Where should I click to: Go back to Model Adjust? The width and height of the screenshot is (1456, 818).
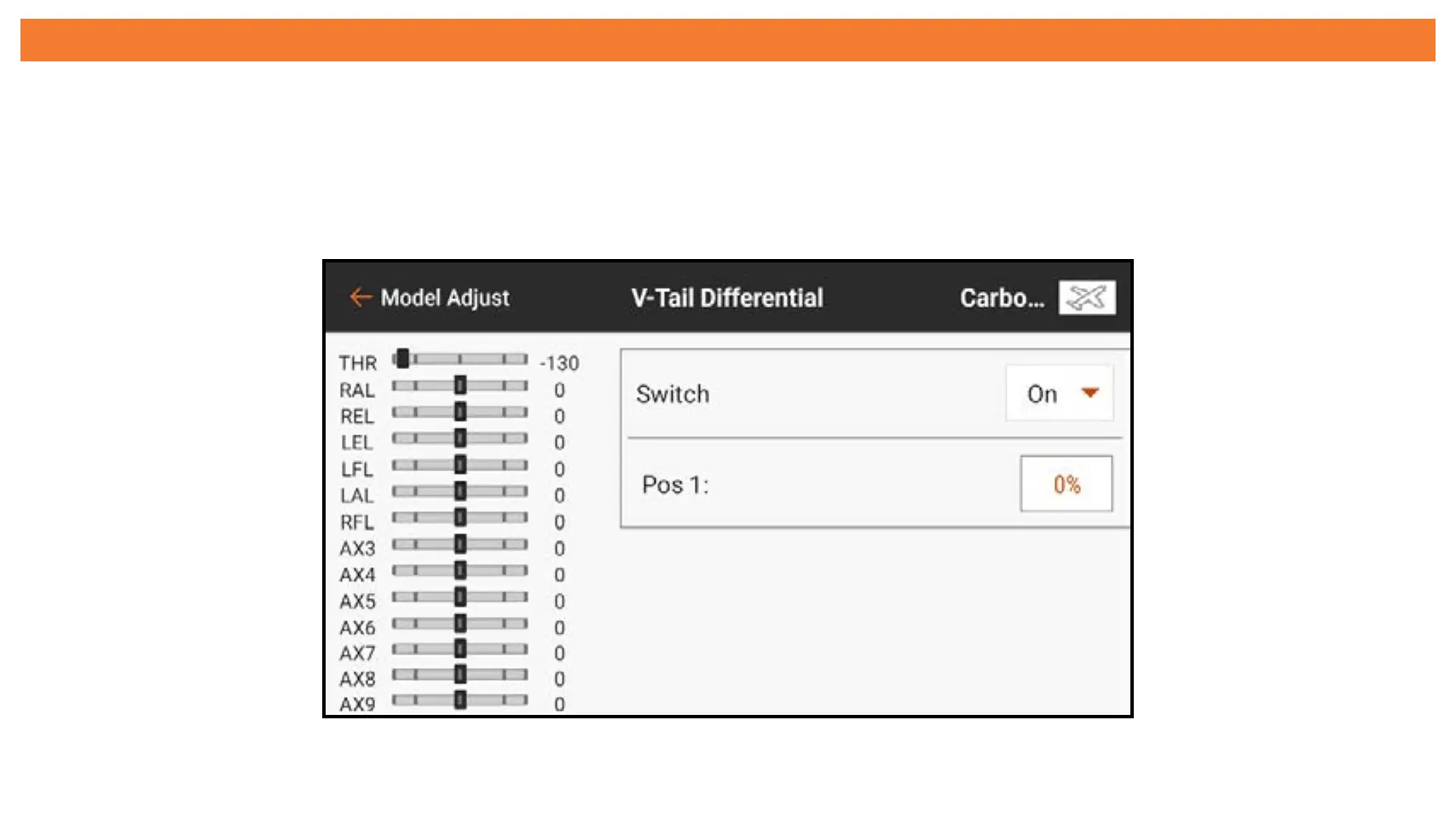tap(444, 297)
